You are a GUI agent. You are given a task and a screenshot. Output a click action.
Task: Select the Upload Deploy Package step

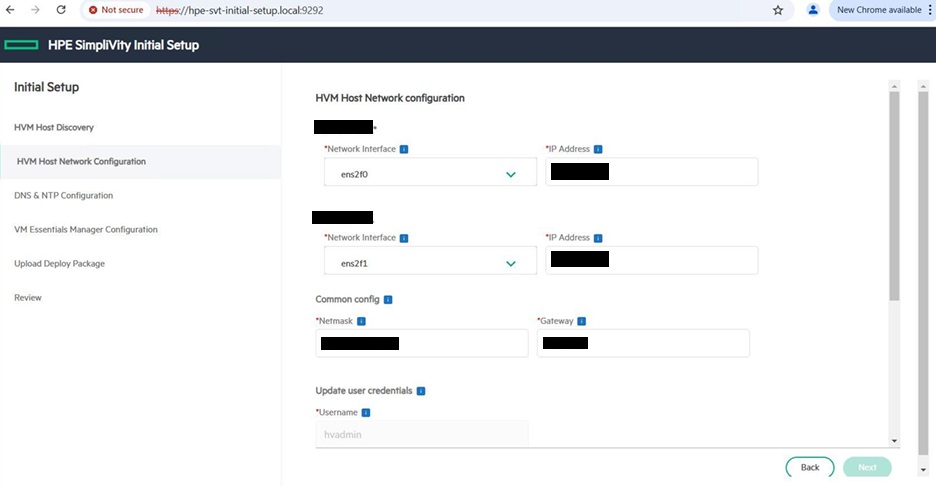point(60,263)
